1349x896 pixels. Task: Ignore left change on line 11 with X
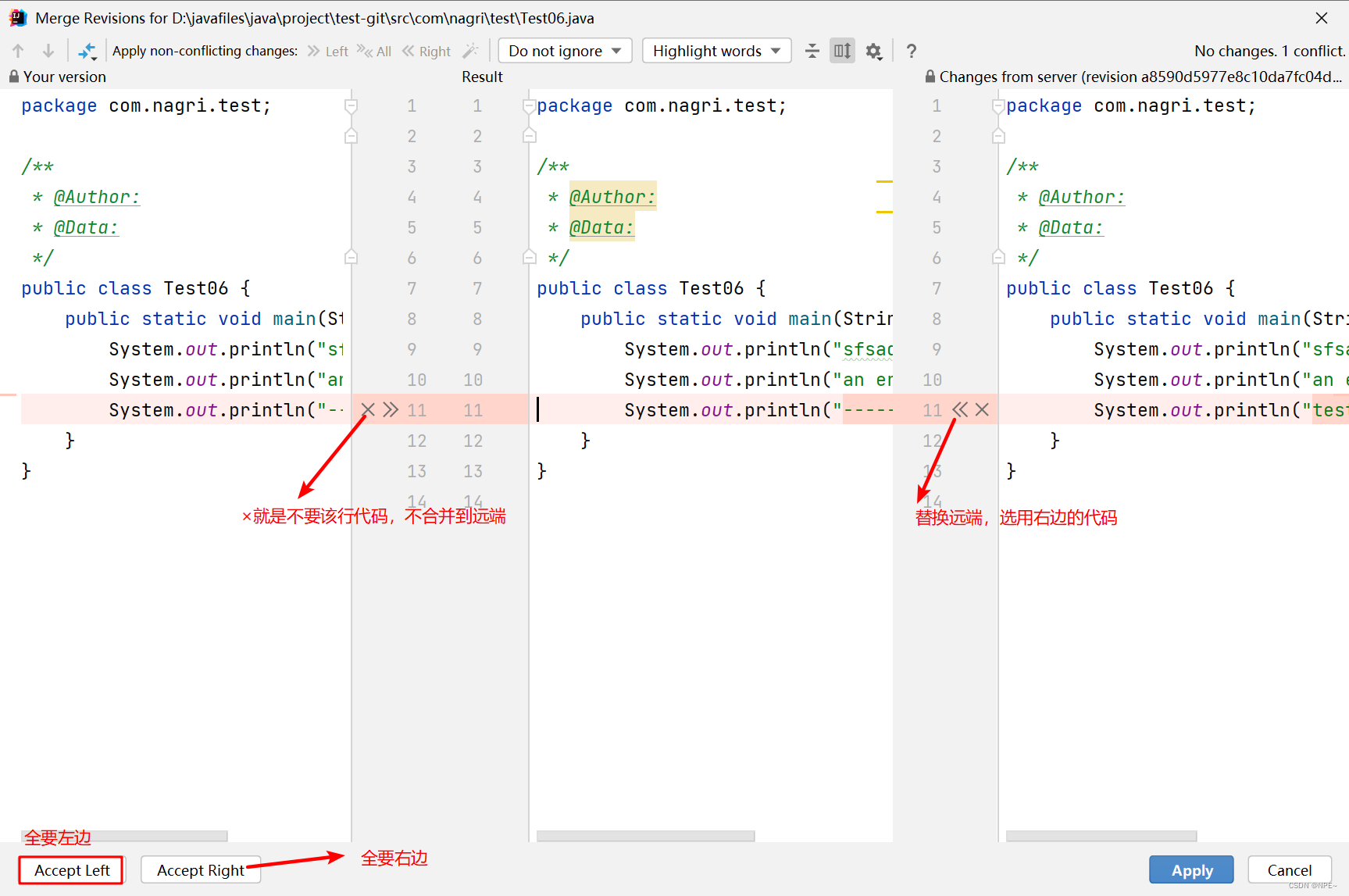(368, 409)
